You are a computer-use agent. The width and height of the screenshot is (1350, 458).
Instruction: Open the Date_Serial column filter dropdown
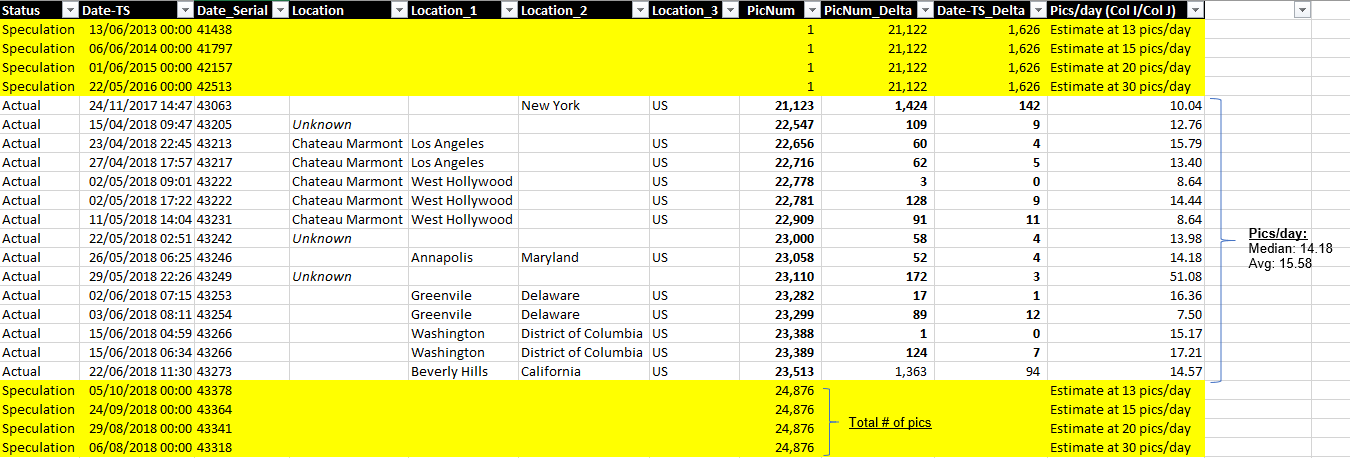tap(279, 10)
